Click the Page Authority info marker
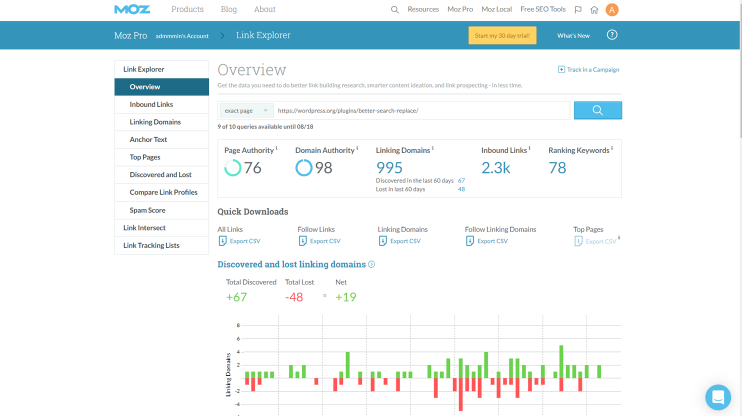 point(276,148)
